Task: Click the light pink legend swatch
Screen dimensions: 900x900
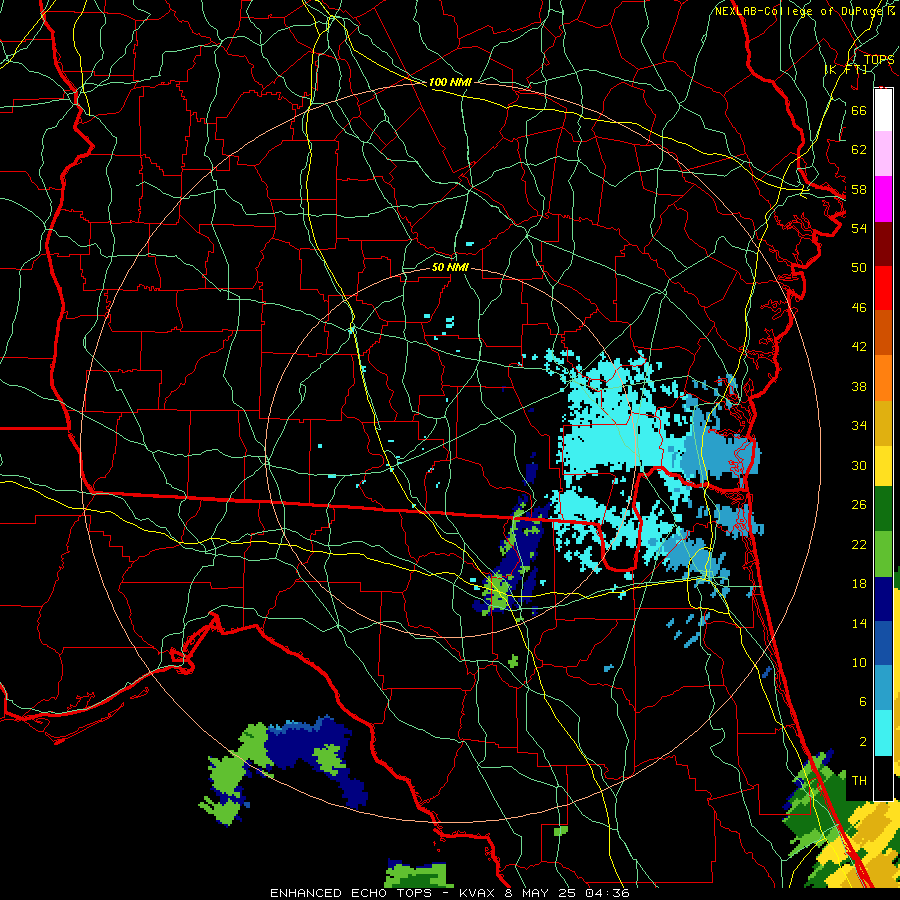Action: click(x=883, y=154)
